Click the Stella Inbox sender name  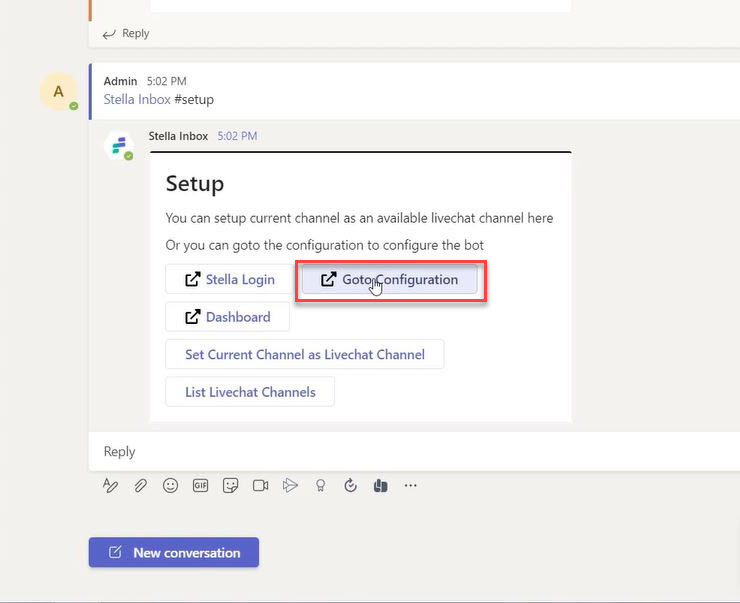178,136
